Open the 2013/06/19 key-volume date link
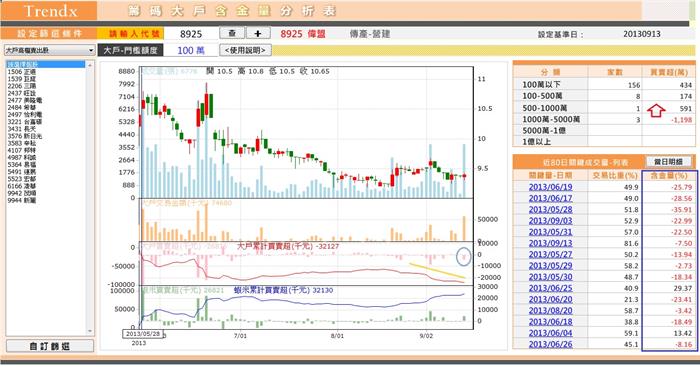Viewport: 700px width, 367px height. 550,187
